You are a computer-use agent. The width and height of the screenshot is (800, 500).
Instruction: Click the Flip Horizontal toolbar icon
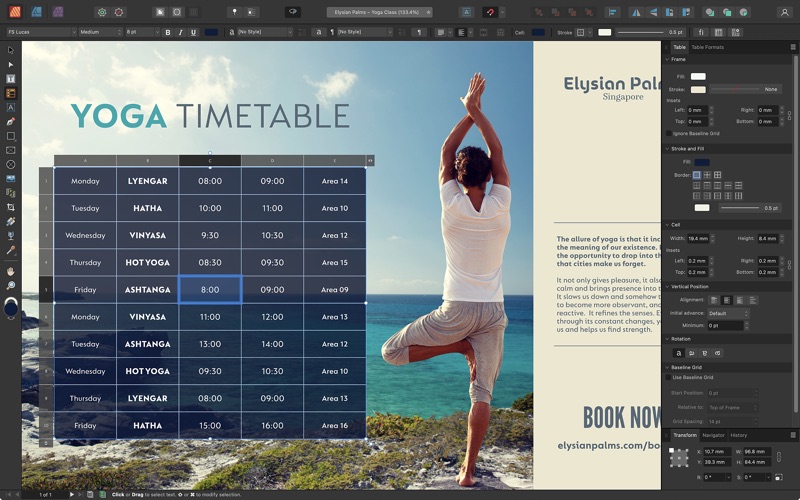[637, 12]
